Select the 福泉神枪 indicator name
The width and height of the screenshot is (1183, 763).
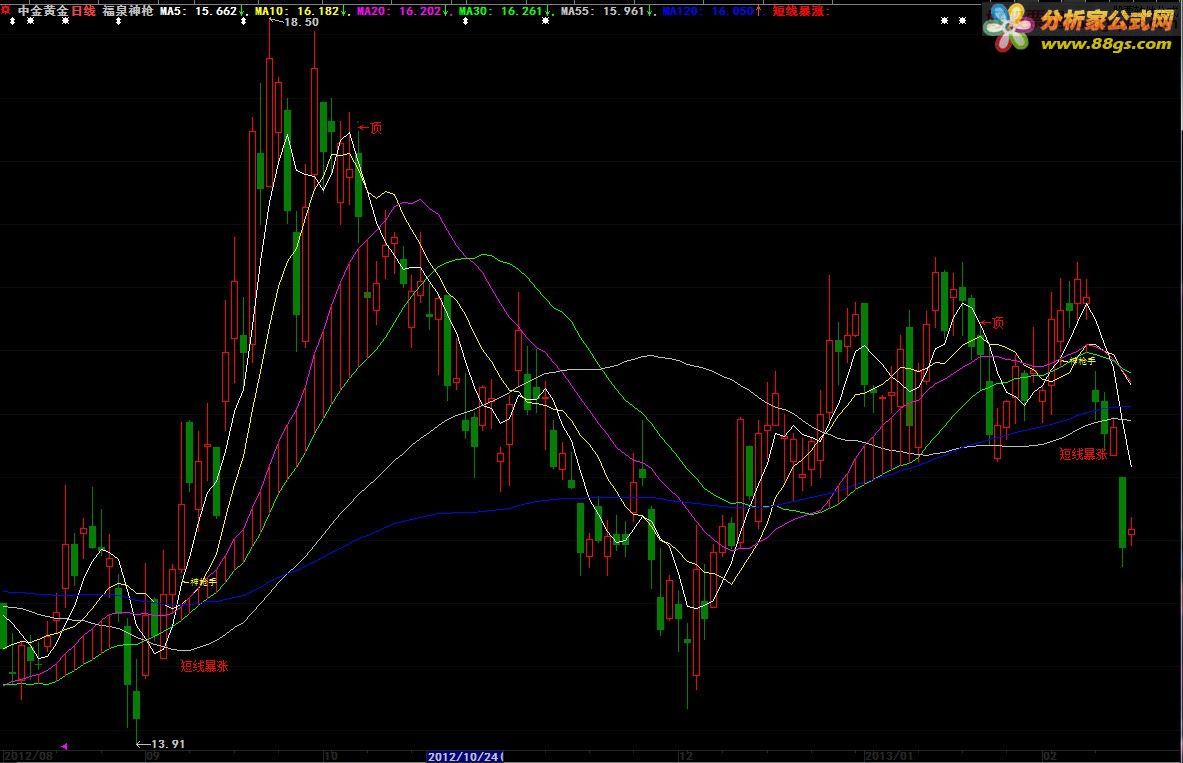pyautogui.click(x=128, y=11)
